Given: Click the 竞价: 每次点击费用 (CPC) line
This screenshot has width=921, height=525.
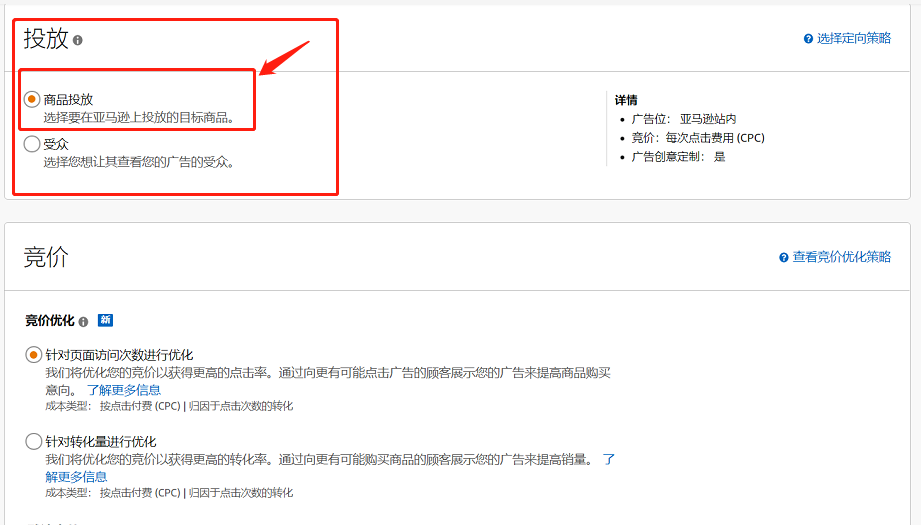Looking at the screenshot, I should point(698,138).
